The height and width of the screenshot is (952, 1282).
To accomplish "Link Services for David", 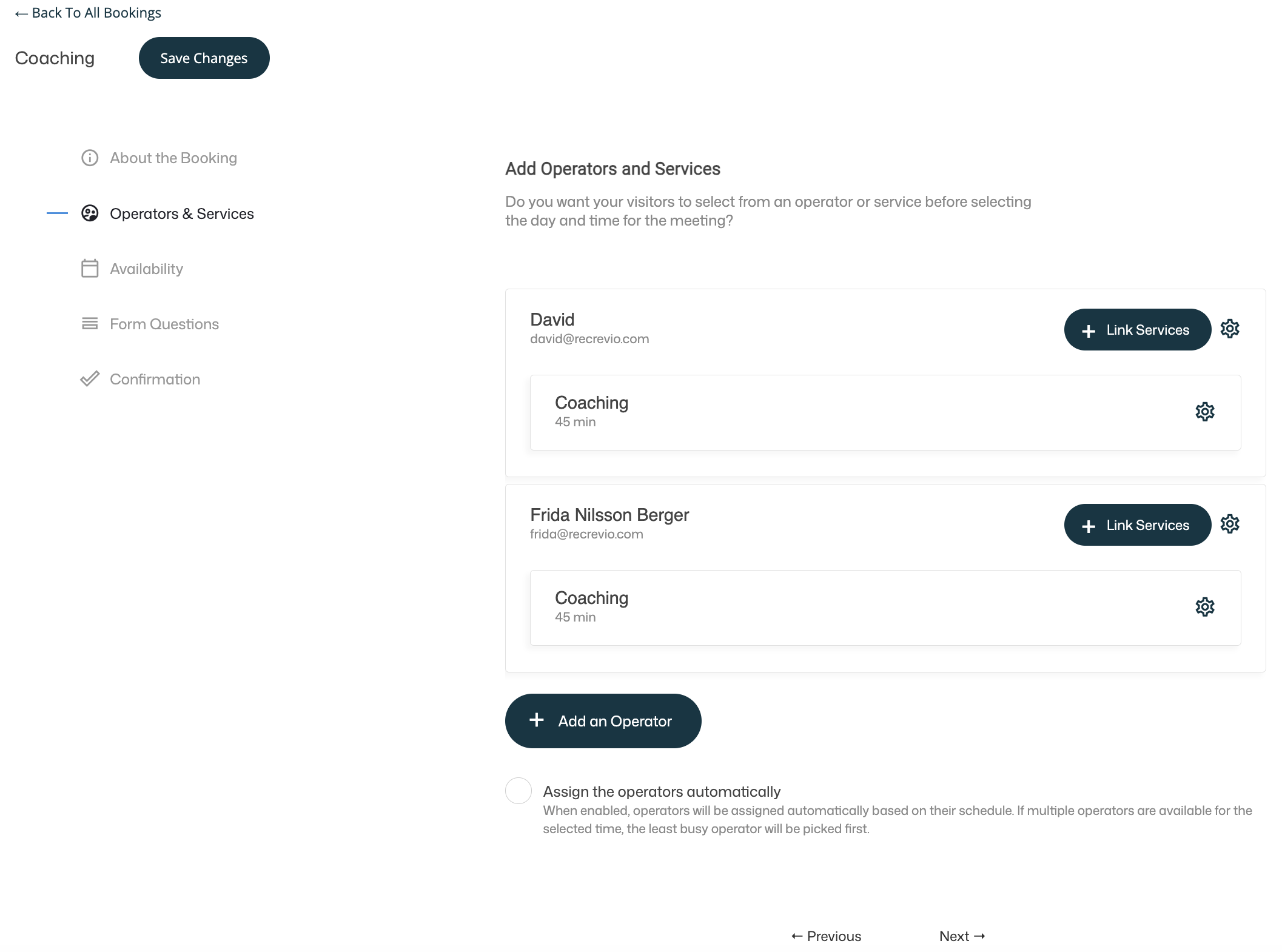I will click(1137, 330).
